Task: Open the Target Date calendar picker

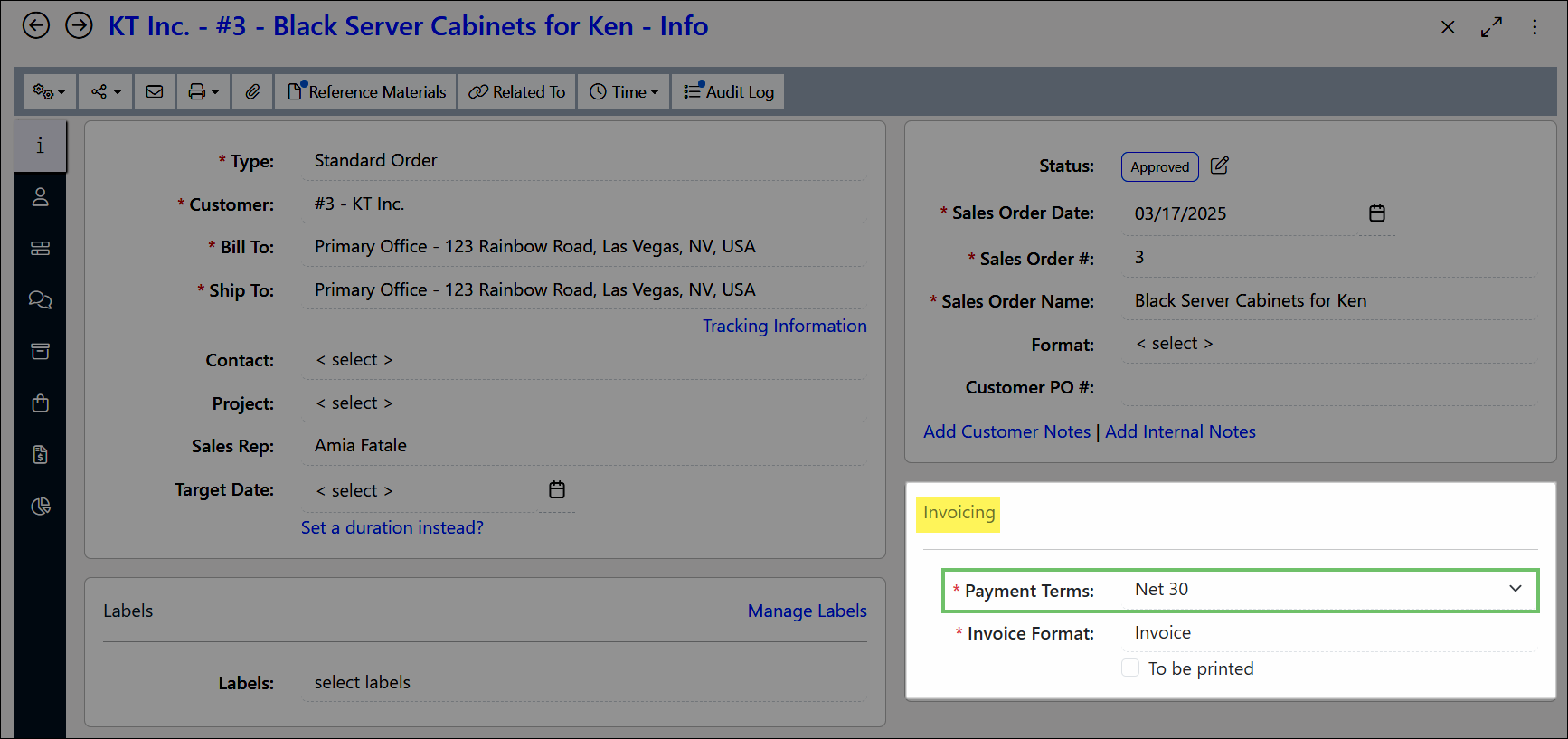Action: 557,489
